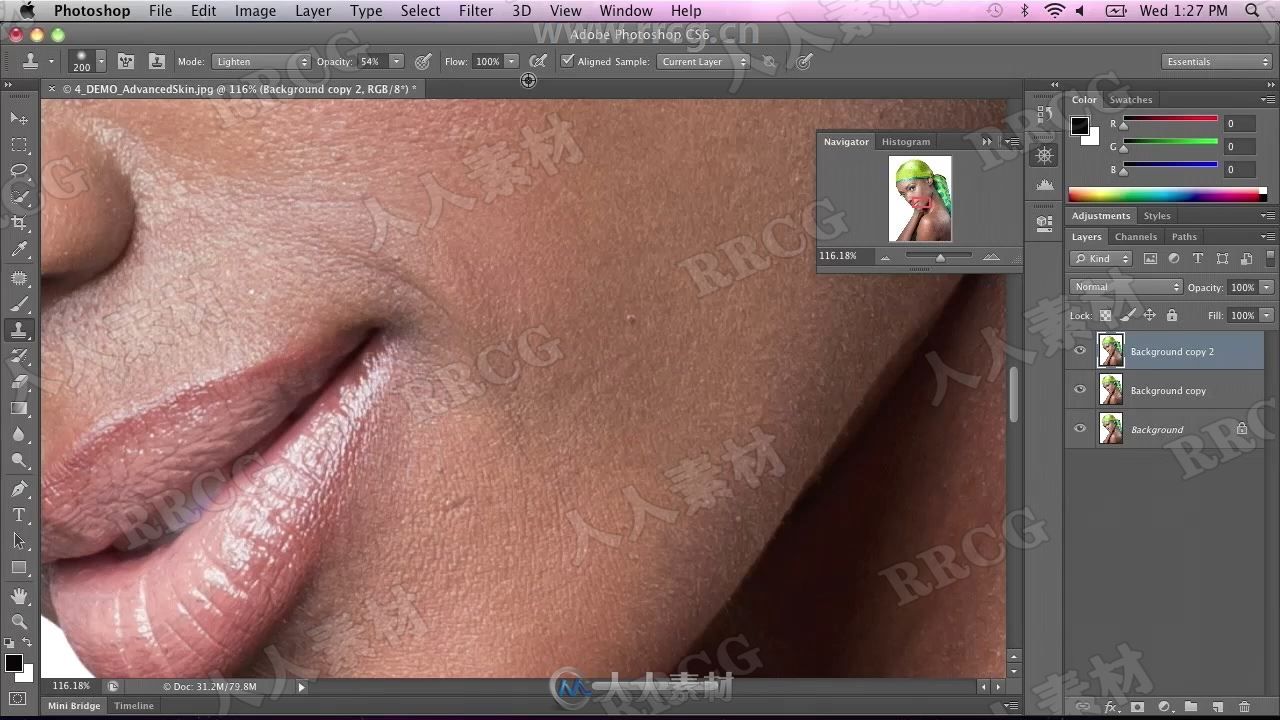Select the Move tool
The width and height of the screenshot is (1280, 720).
click(x=19, y=118)
